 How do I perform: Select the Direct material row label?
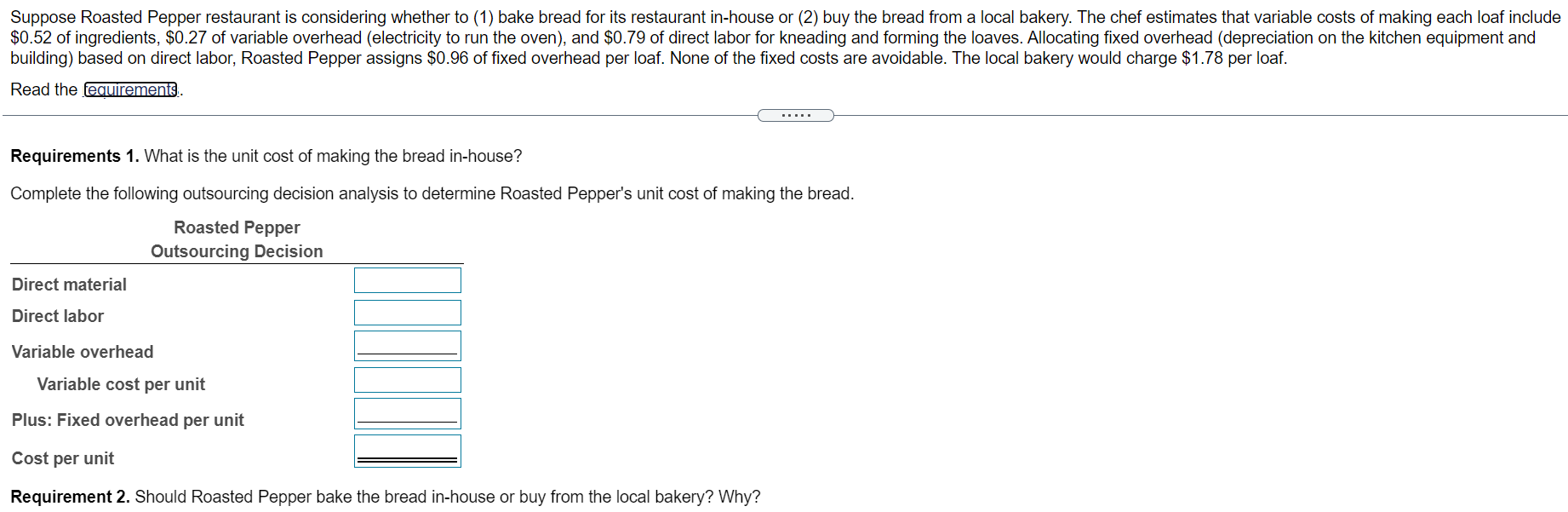(68, 284)
